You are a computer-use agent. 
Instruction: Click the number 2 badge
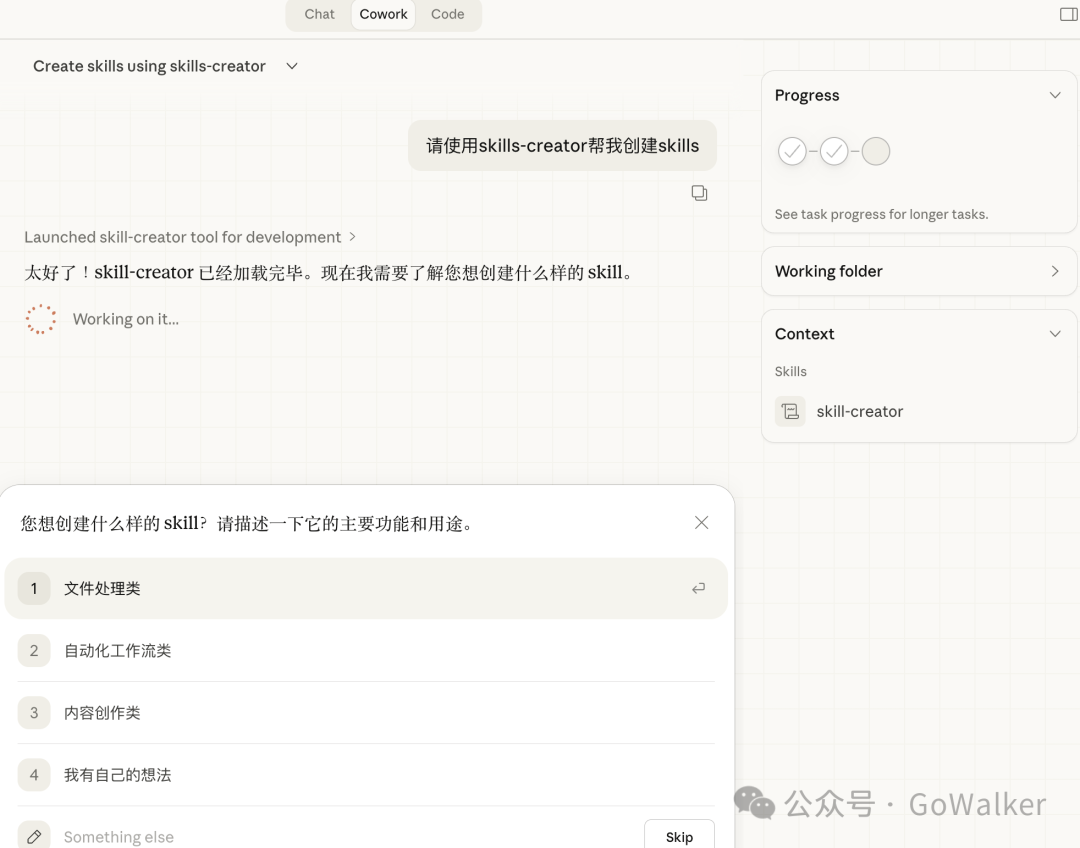click(x=34, y=650)
